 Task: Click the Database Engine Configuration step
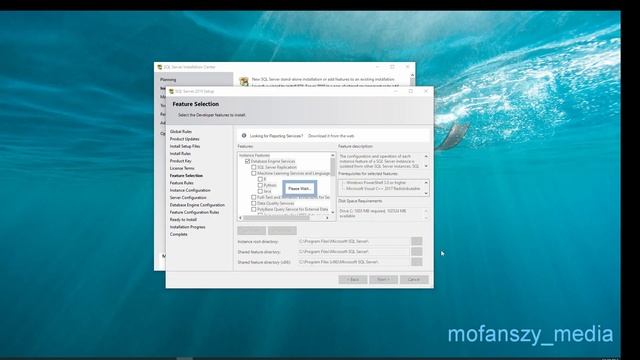(197, 205)
